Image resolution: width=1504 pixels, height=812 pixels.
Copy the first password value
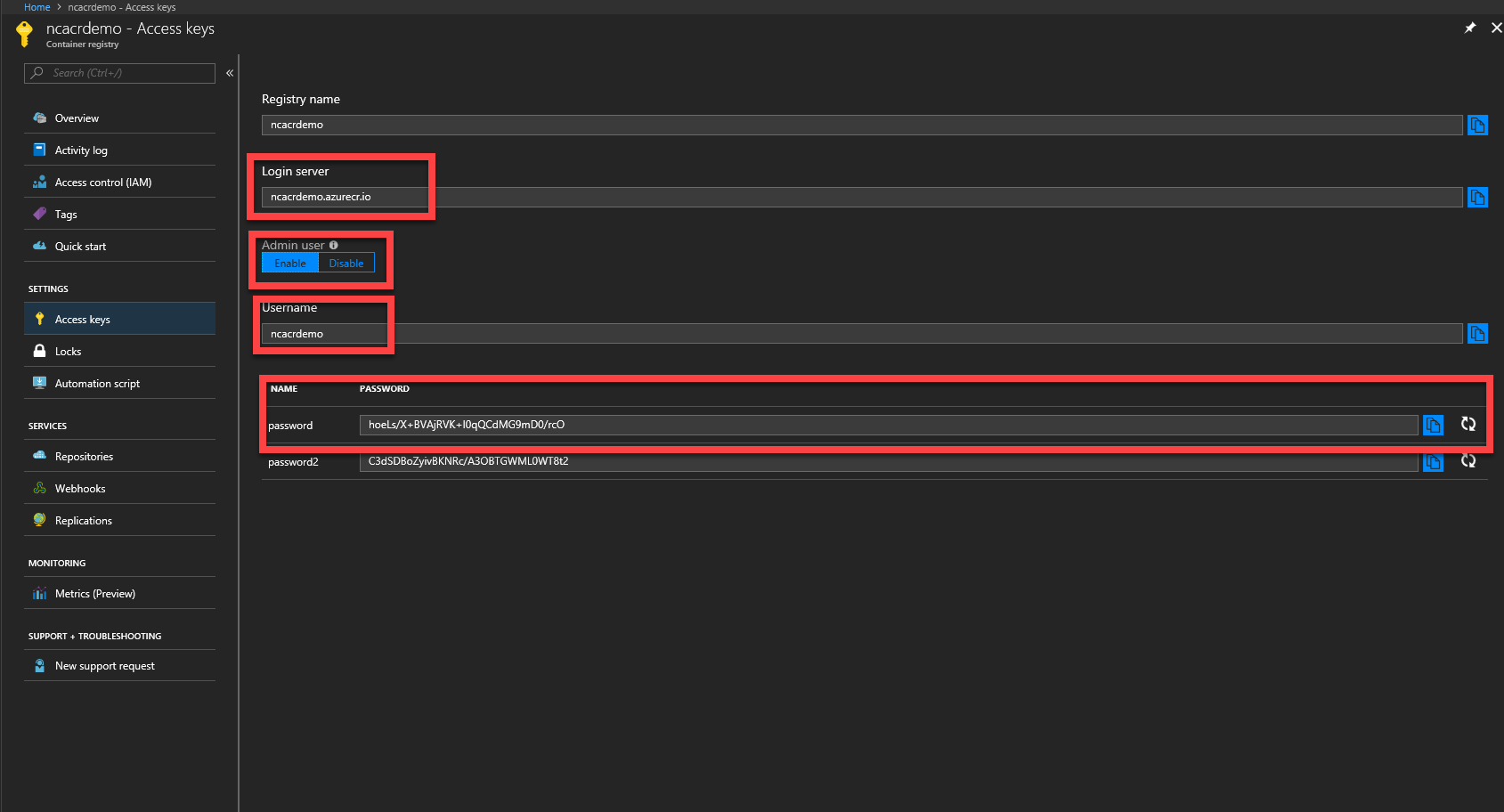[1433, 426]
